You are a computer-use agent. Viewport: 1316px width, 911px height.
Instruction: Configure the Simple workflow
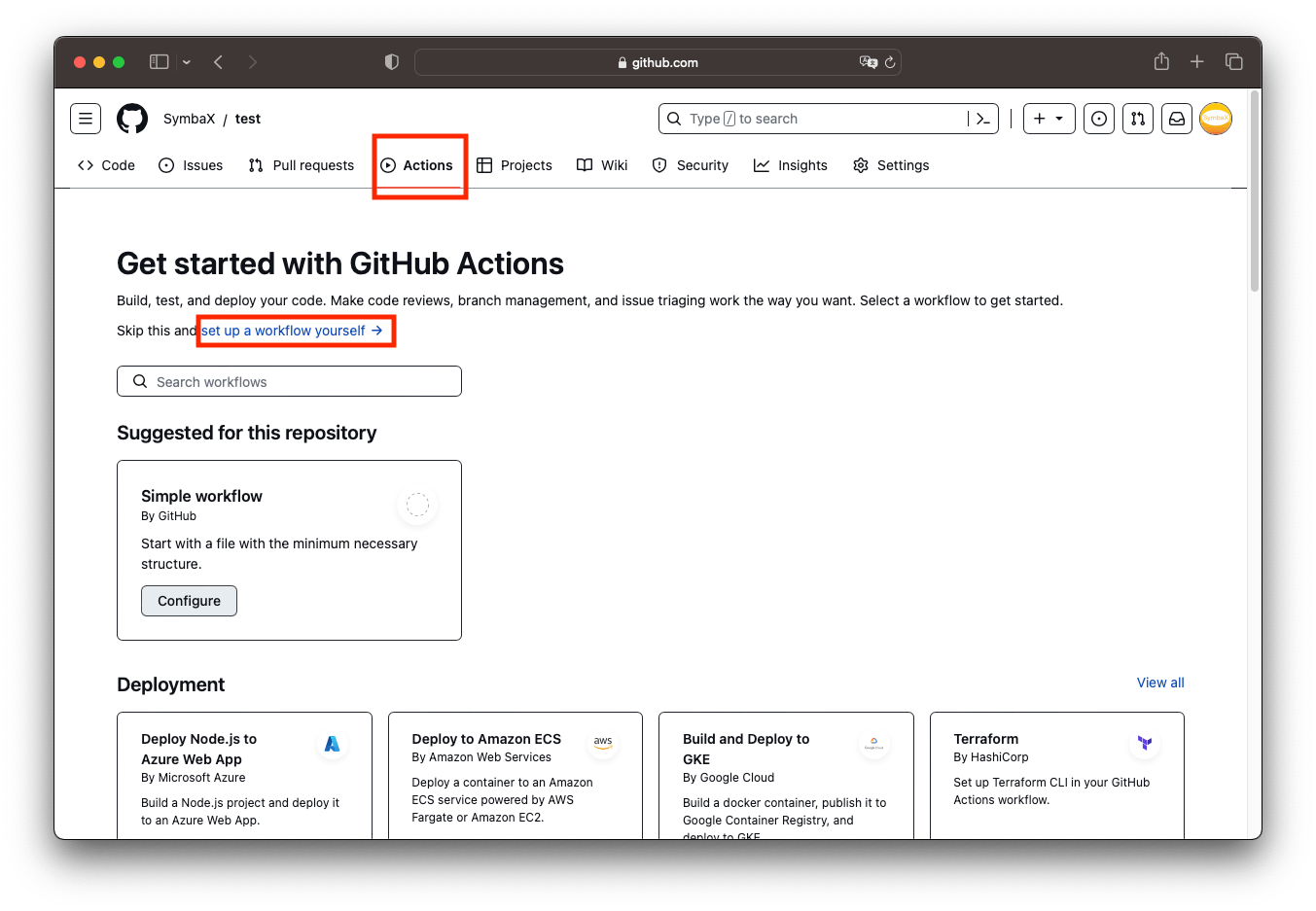[x=189, y=601]
